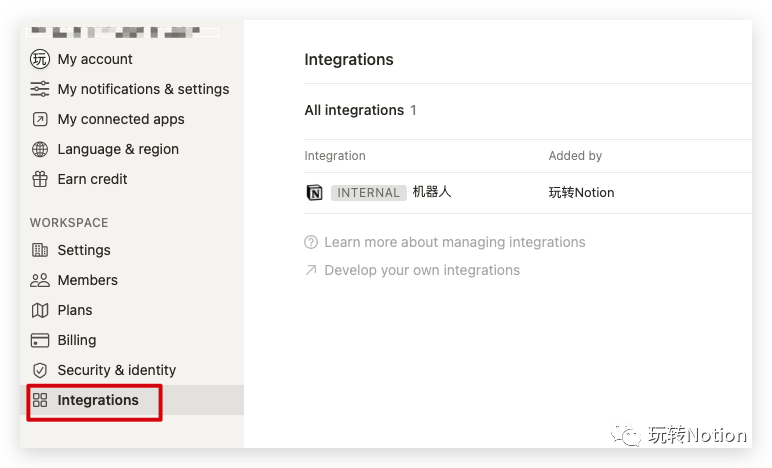Click the workspace Settings building icon
This screenshot has width=772, height=468.
click(x=40, y=250)
